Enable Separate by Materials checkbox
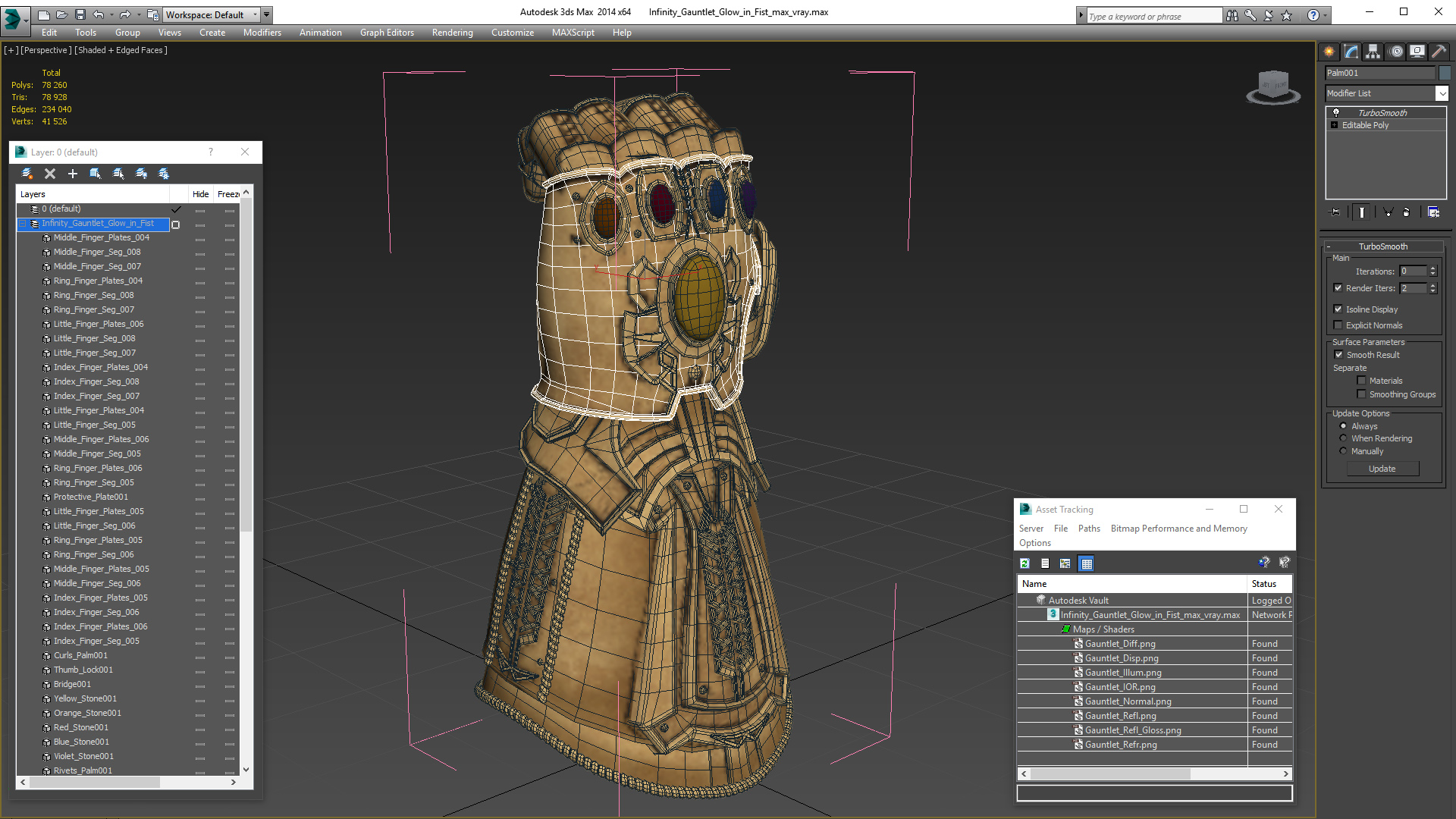Viewport: 1456px width, 819px height. 1361,381
